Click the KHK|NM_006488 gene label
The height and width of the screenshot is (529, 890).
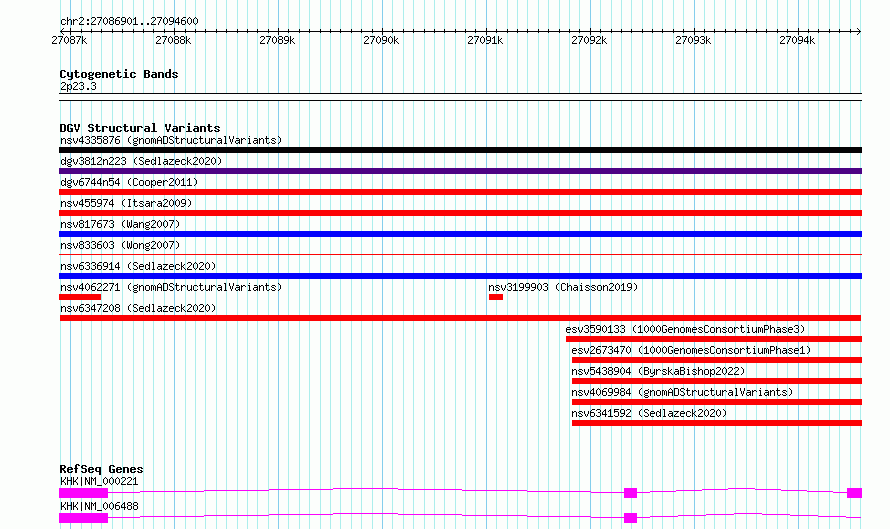coord(99,506)
